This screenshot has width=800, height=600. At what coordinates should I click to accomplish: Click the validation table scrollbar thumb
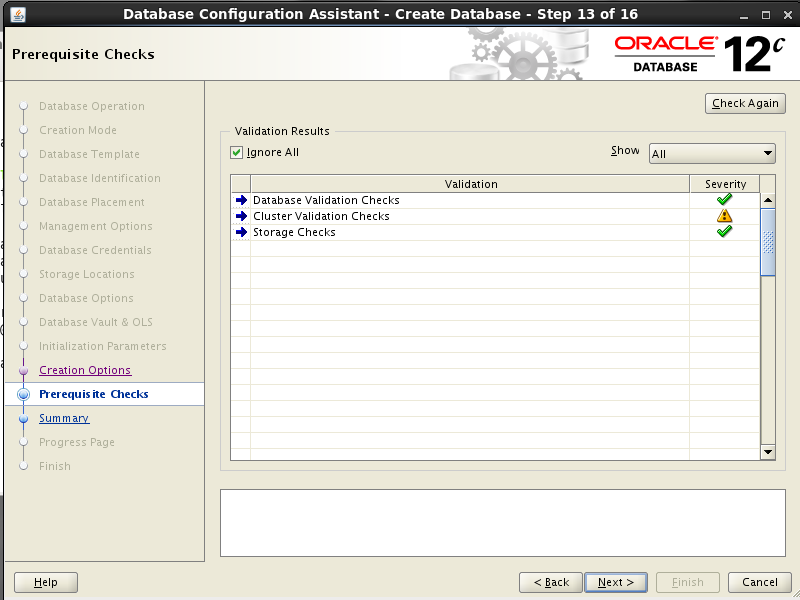point(768,242)
